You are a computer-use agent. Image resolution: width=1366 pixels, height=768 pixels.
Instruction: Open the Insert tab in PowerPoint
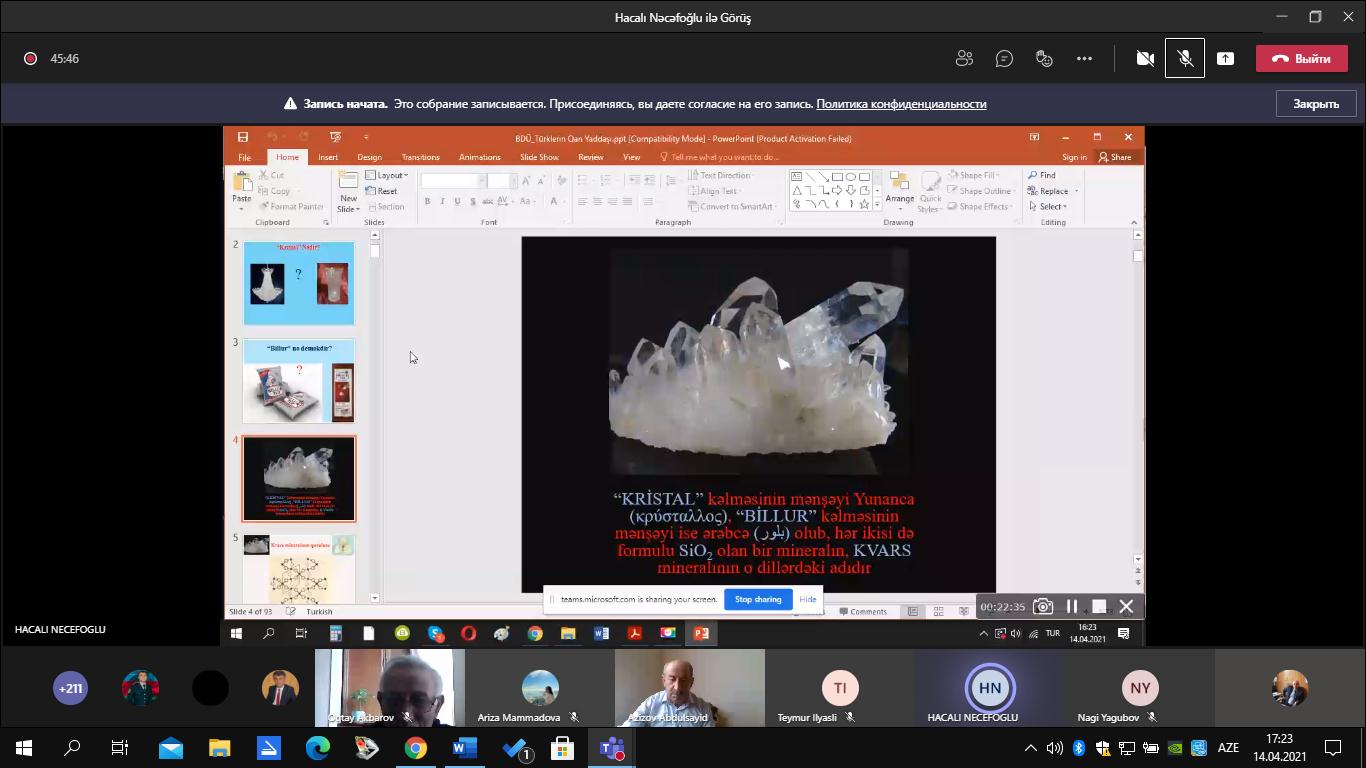point(328,157)
